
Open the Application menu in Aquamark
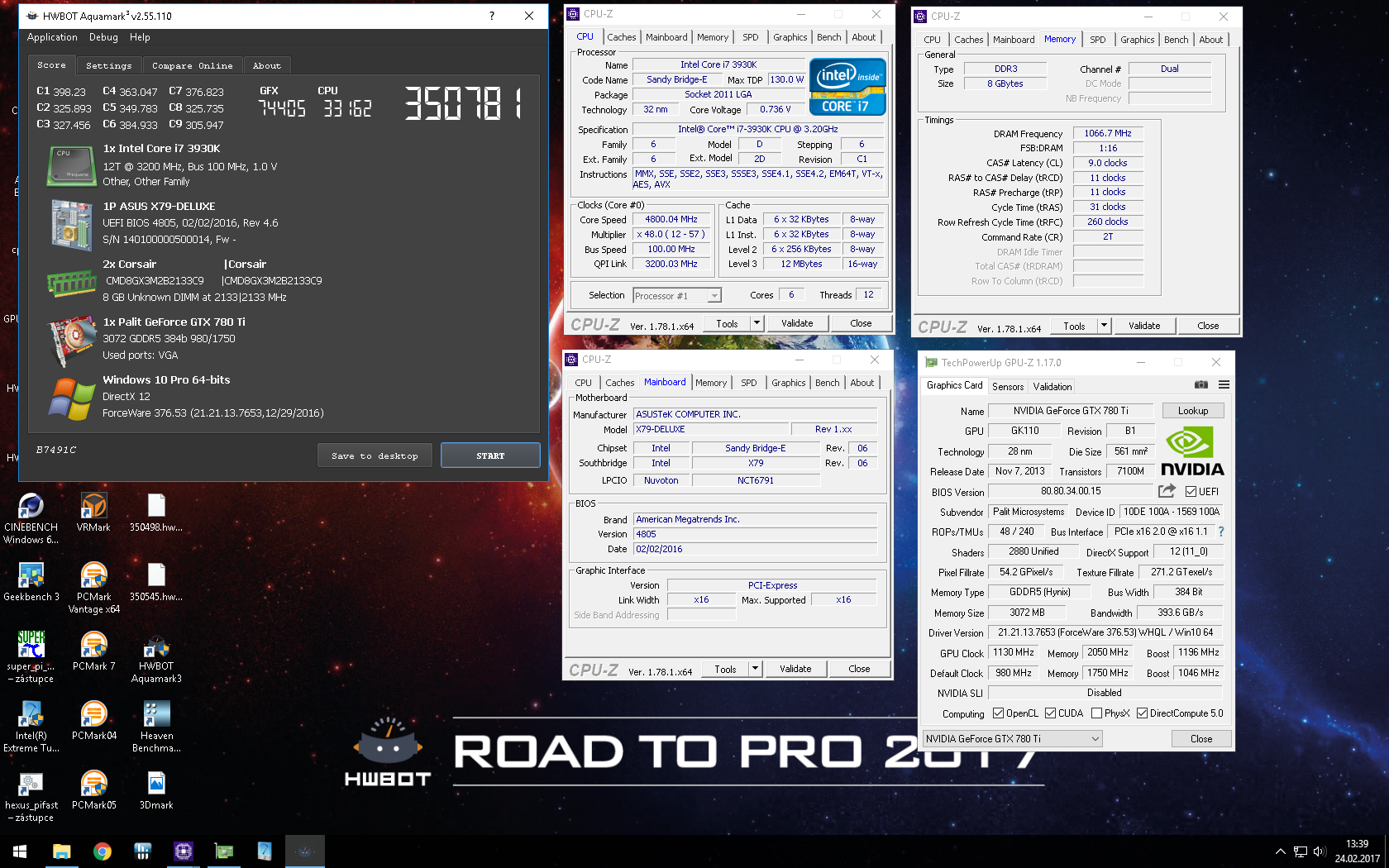click(x=52, y=37)
